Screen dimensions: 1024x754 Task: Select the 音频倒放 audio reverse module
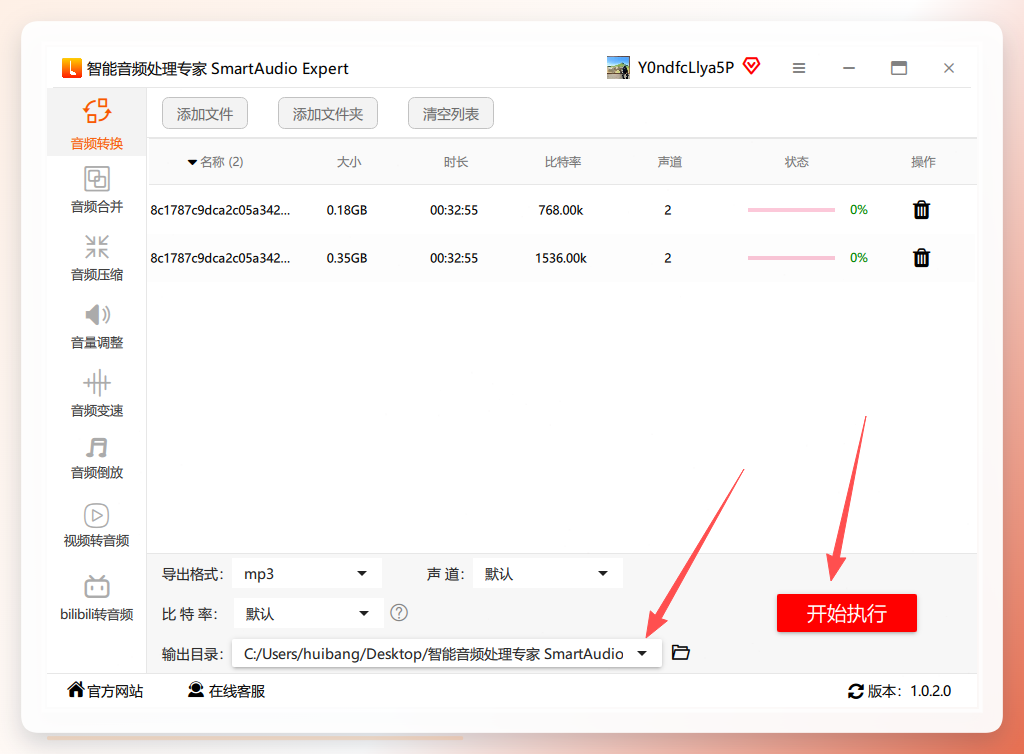(97, 457)
